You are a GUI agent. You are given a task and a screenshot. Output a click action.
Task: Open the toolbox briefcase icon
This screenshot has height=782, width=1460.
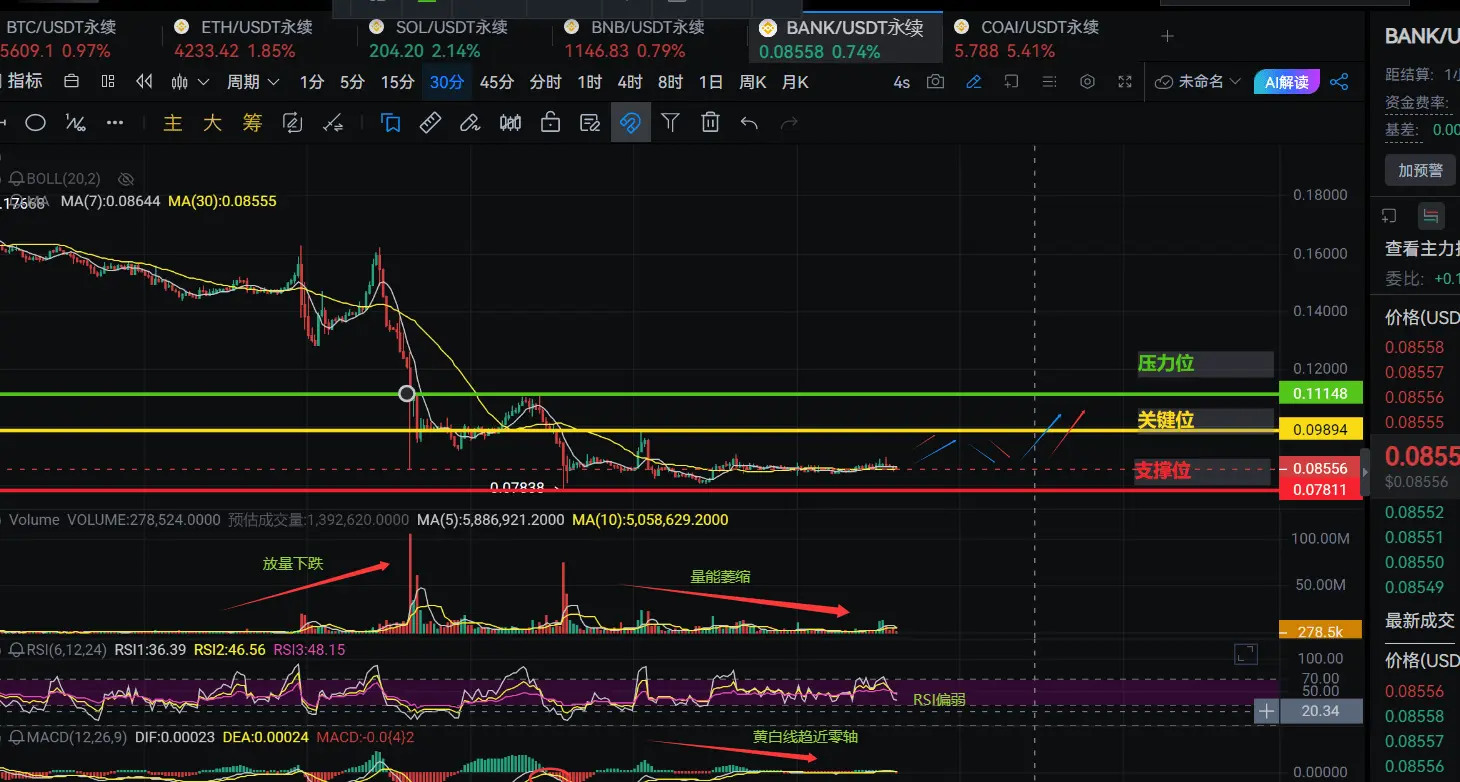point(71,82)
